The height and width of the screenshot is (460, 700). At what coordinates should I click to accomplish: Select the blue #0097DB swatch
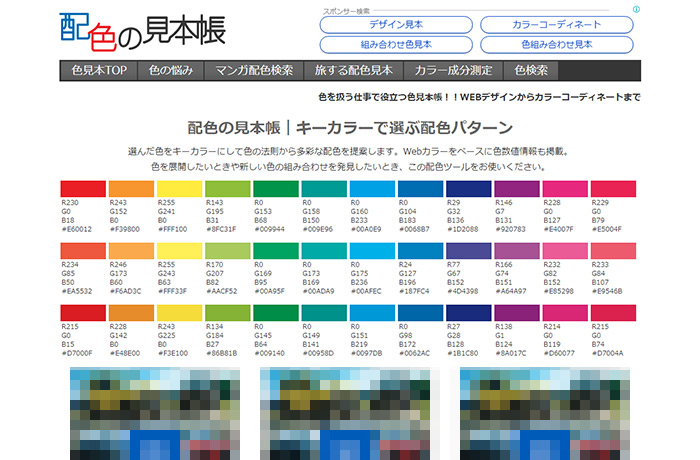(x=372, y=313)
